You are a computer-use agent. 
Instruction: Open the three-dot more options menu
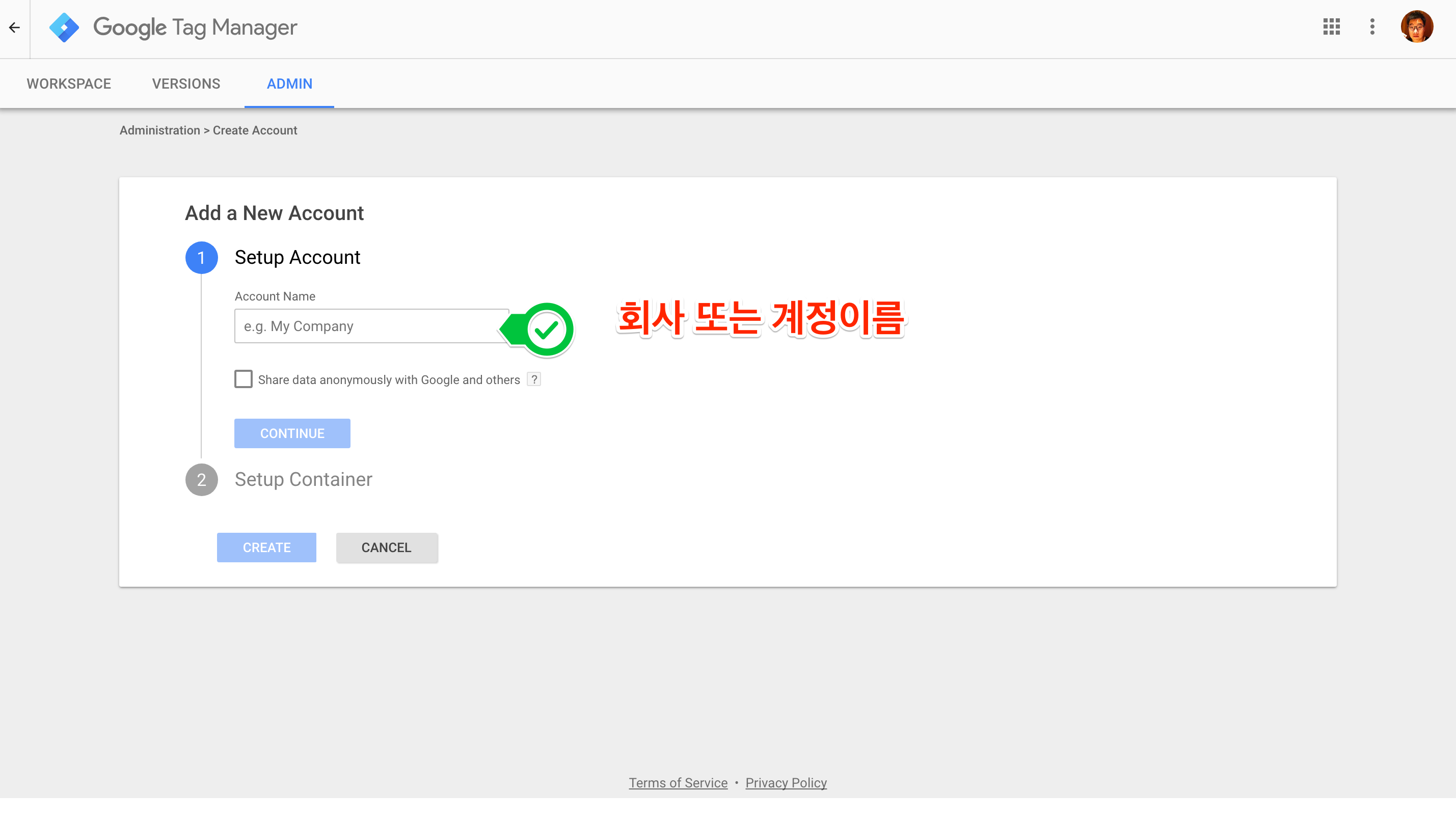1372,26
